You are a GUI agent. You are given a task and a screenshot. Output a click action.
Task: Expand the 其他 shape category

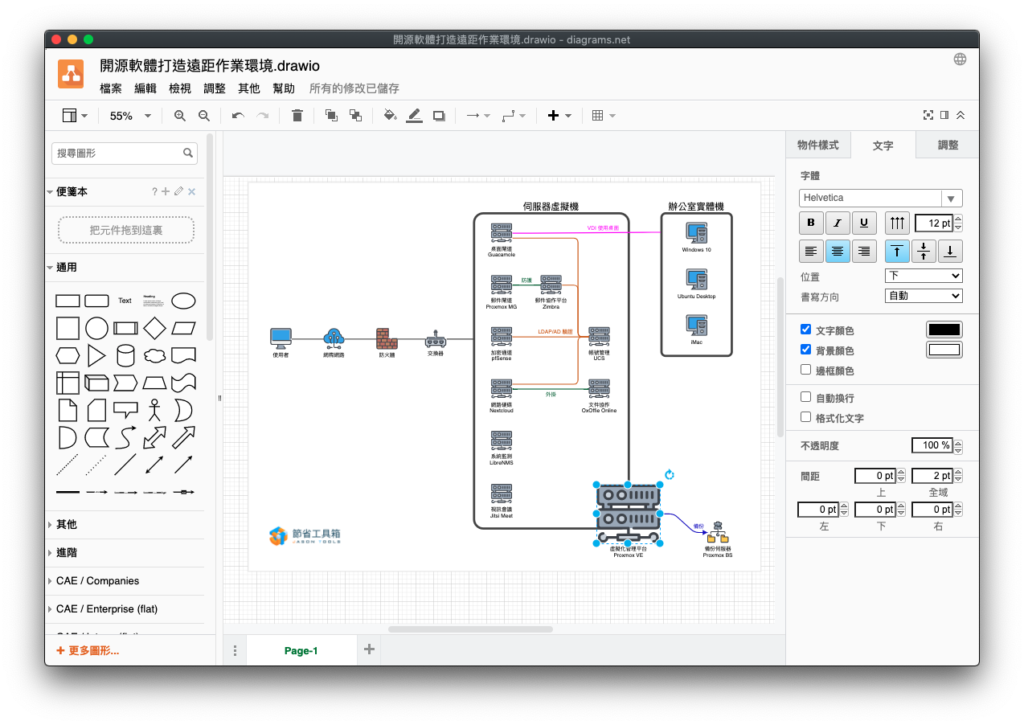tap(67, 524)
